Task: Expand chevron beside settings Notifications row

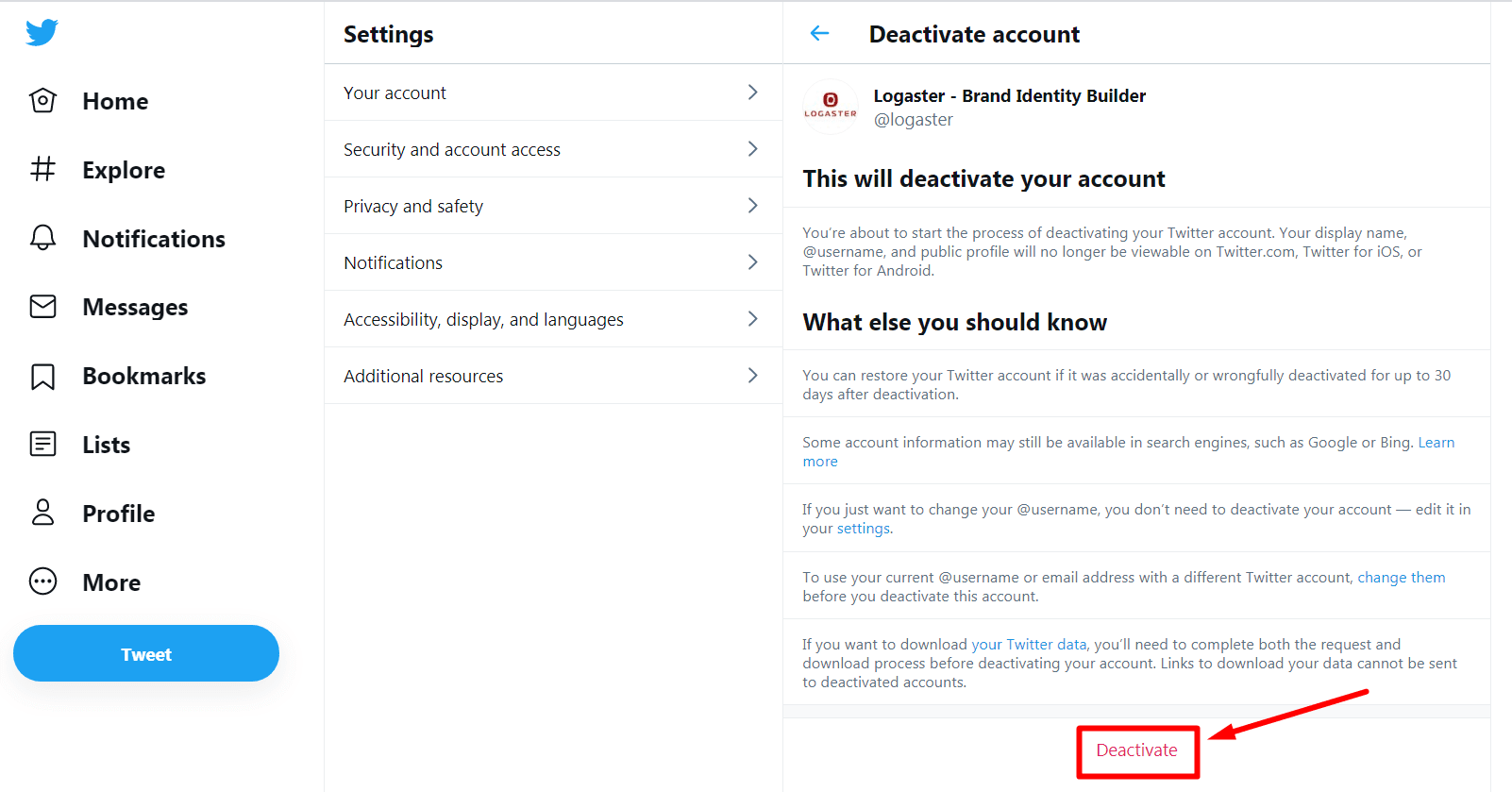Action: (752, 262)
